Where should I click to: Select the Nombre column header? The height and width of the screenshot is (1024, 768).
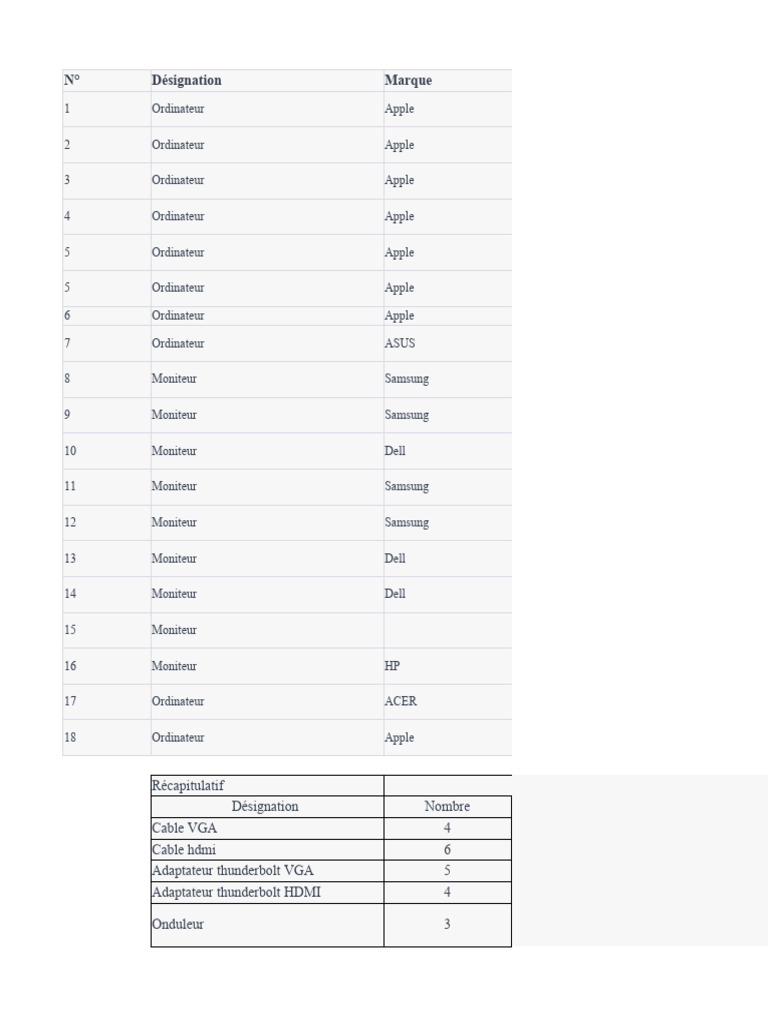coord(447,806)
